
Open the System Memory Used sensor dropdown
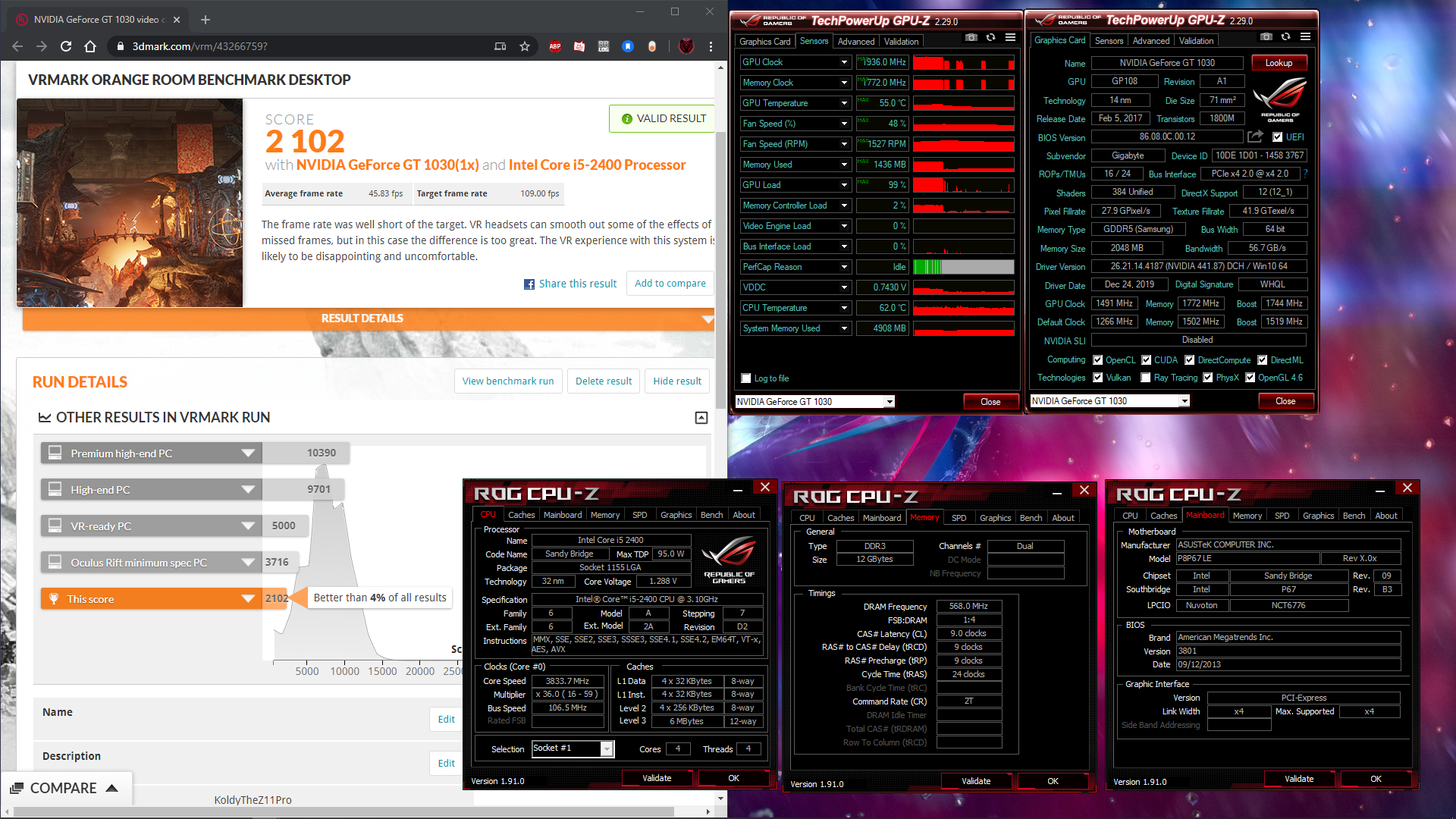pyautogui.click(x=844, y=328)
